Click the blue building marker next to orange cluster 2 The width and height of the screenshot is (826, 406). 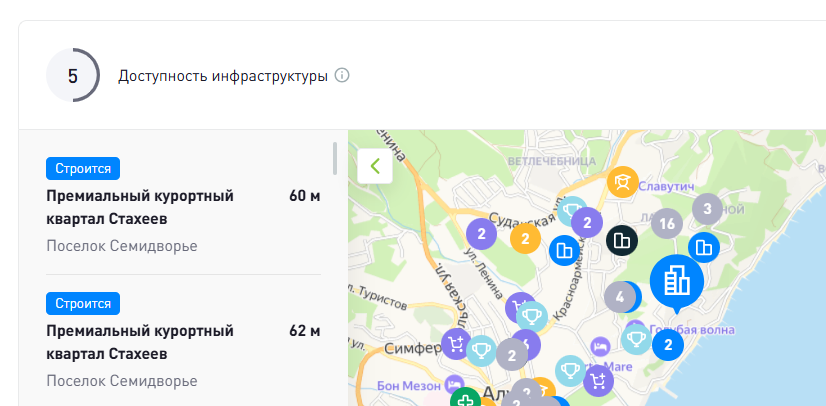click(565, 250)
